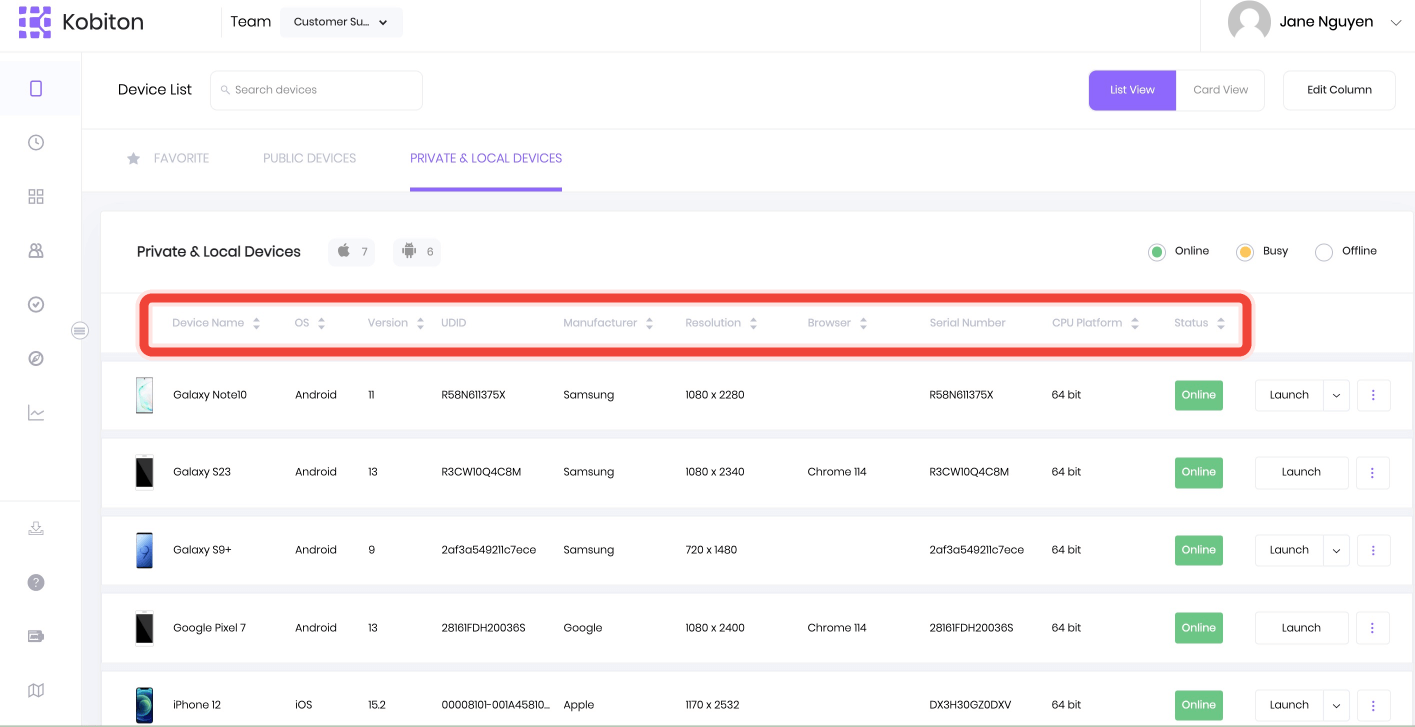
Task: Open the Public Devices tab
Action: [x=310, y=158]
